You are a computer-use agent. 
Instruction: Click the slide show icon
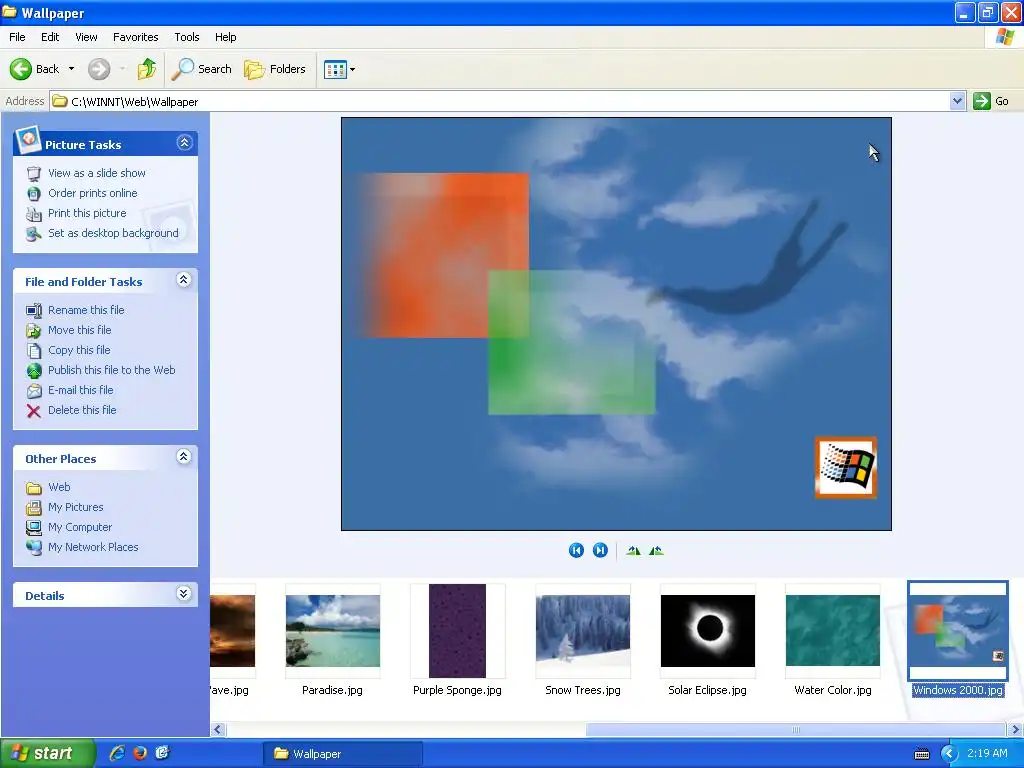pyautogui.click(x=34, y=173)
